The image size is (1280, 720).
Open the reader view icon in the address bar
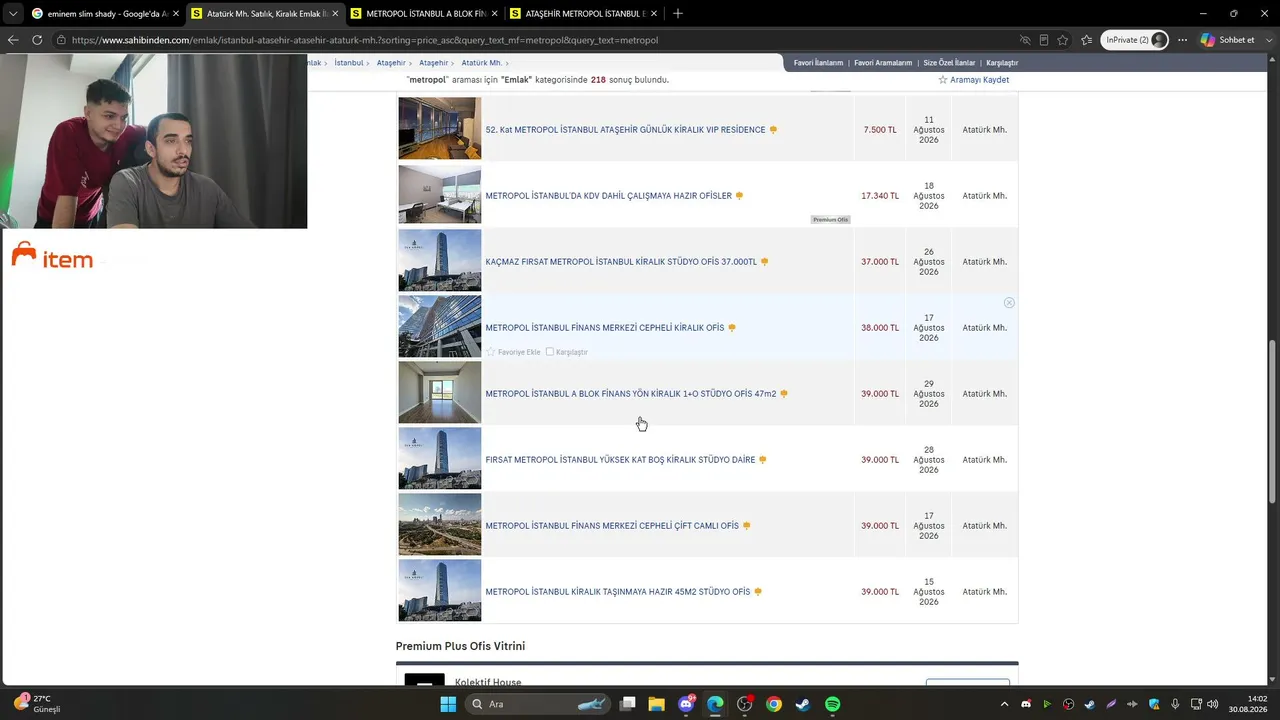pos(1044,40)
